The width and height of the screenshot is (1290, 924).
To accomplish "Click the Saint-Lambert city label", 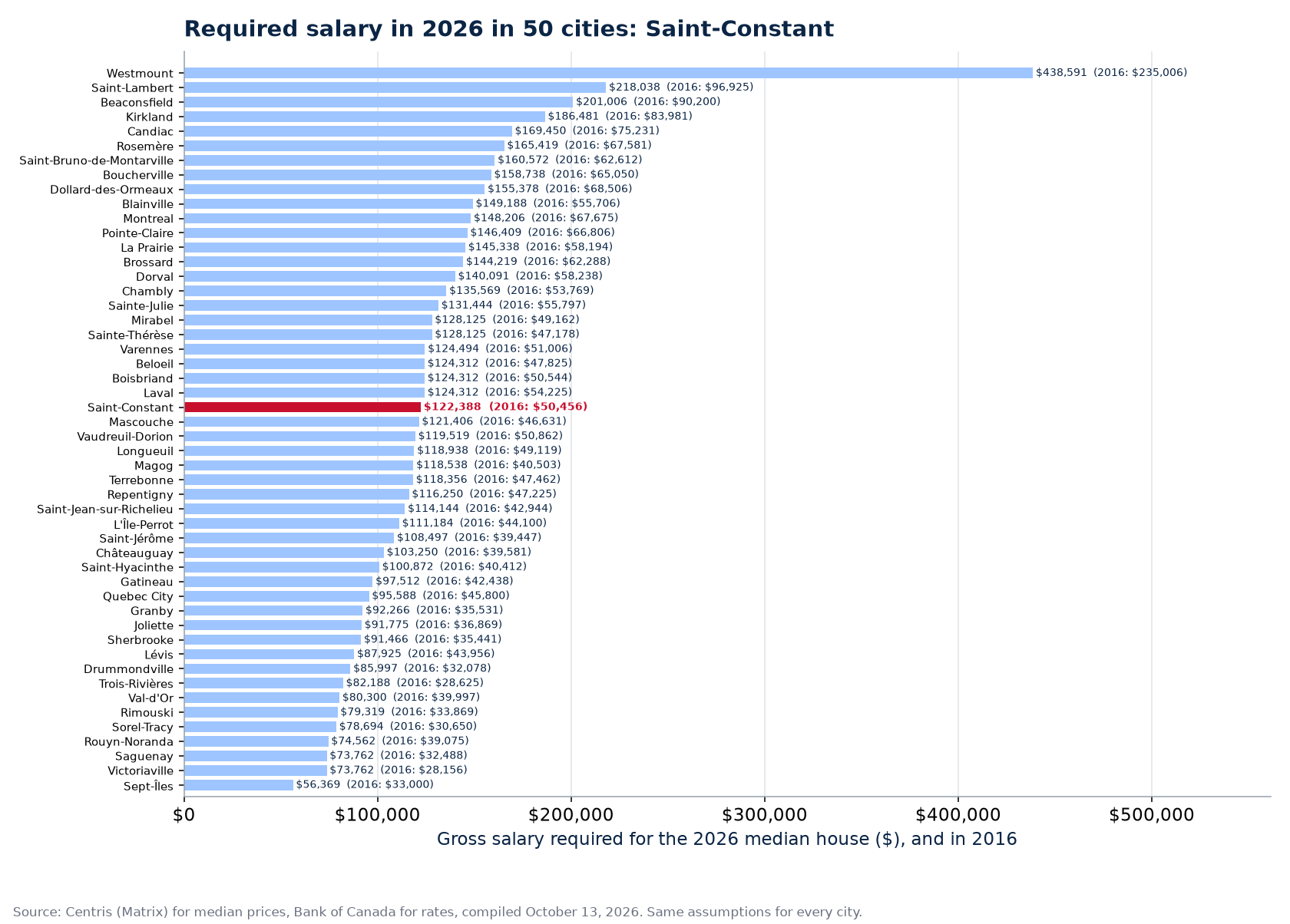I will click(x=133, y=88).
